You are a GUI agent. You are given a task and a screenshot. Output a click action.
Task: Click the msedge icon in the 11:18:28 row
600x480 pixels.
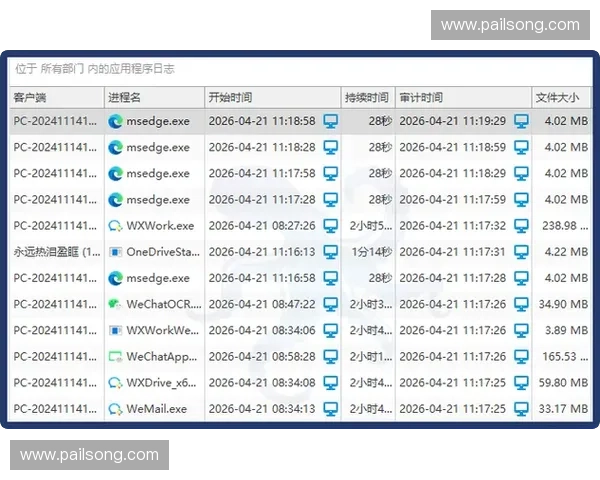point(115,147)
